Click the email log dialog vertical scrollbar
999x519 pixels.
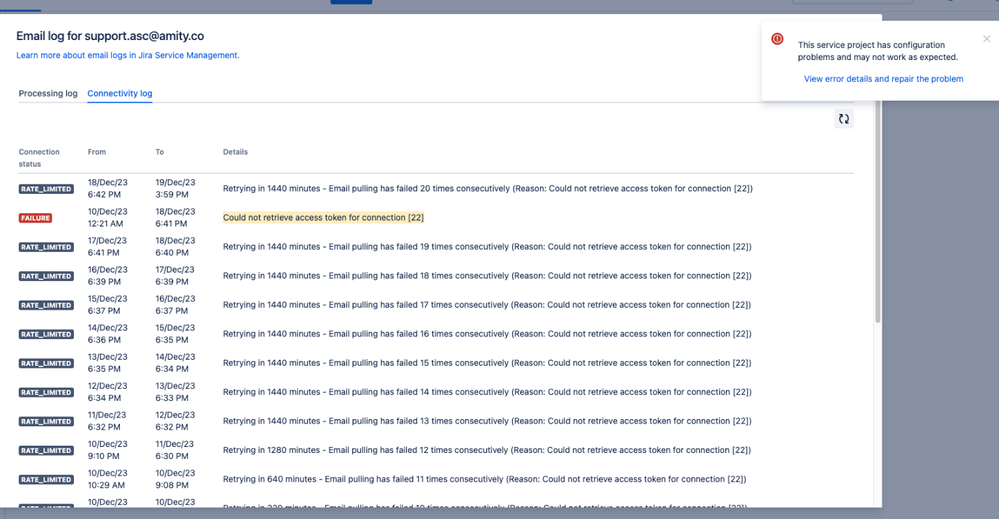pos(877,210)
